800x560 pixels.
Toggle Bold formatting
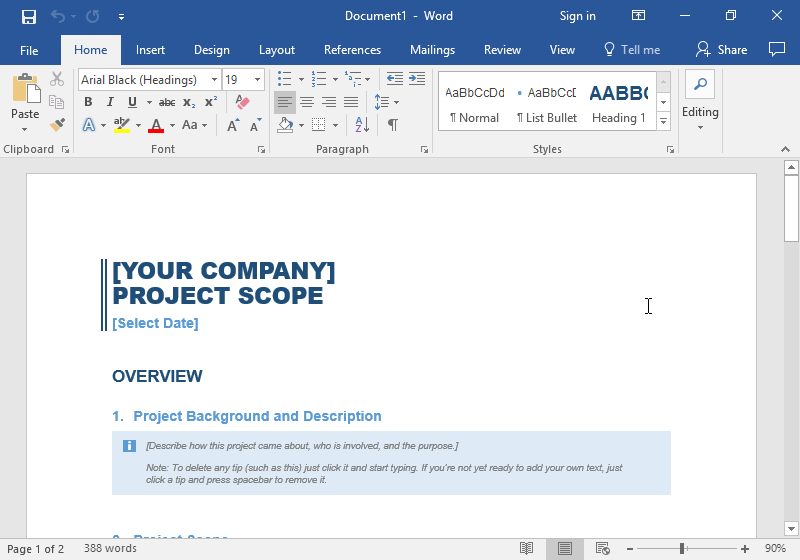(x=88, y=102)
